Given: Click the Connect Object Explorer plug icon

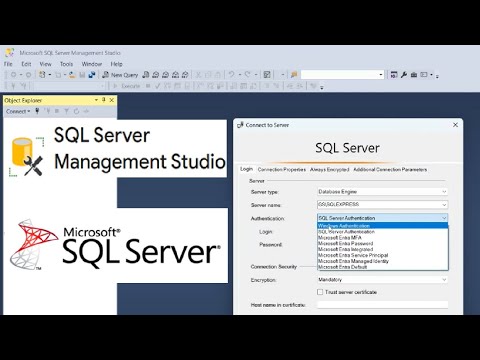Looking at the screenshot, I should 37,111.
